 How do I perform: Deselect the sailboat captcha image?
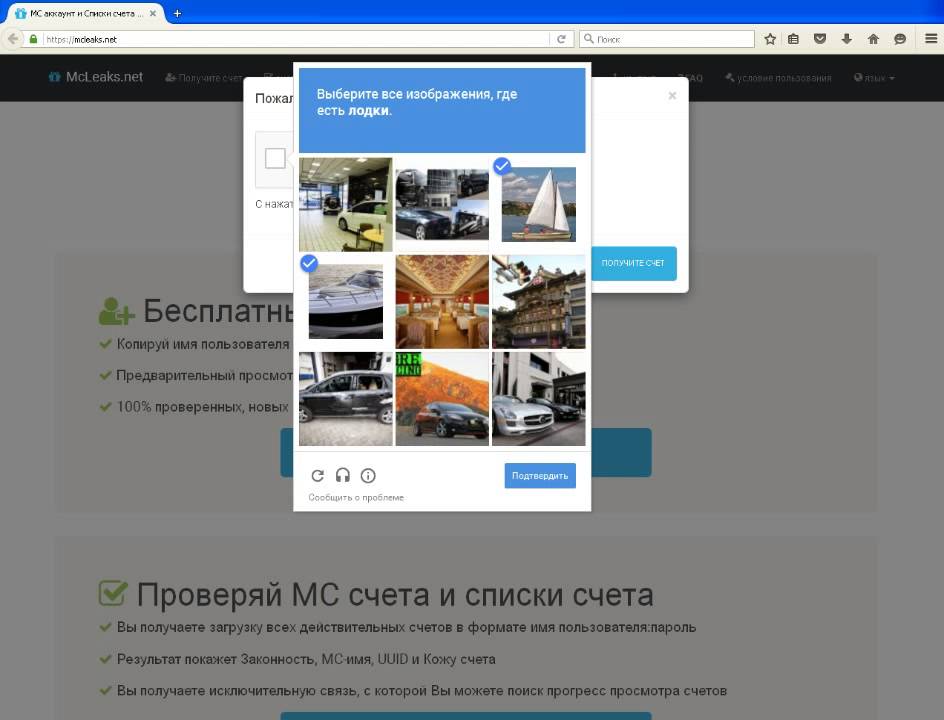tap(539, 204)
